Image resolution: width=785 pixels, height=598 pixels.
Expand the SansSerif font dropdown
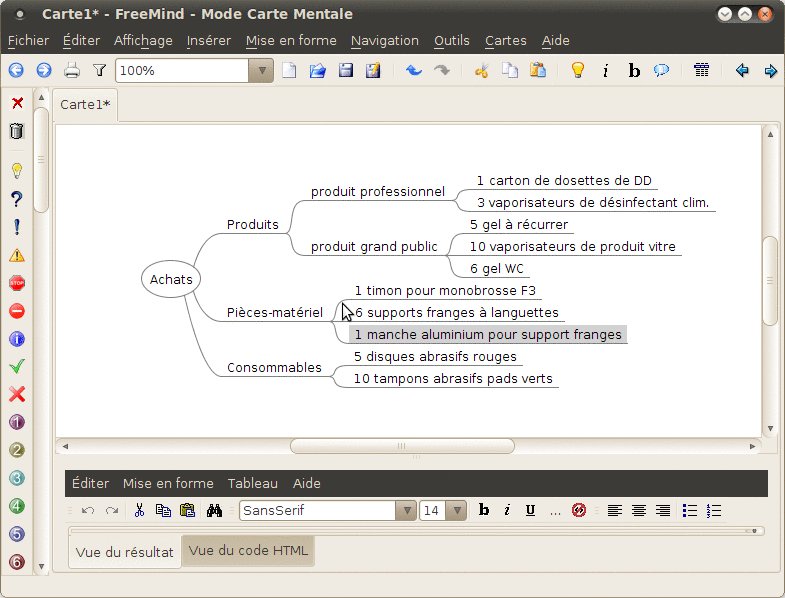click(407, 511)
